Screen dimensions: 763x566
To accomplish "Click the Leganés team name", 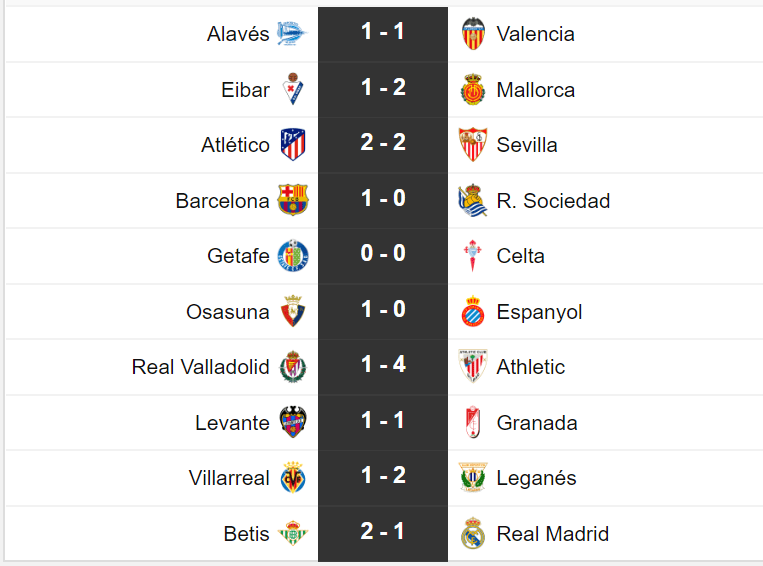I will [536, 478].
